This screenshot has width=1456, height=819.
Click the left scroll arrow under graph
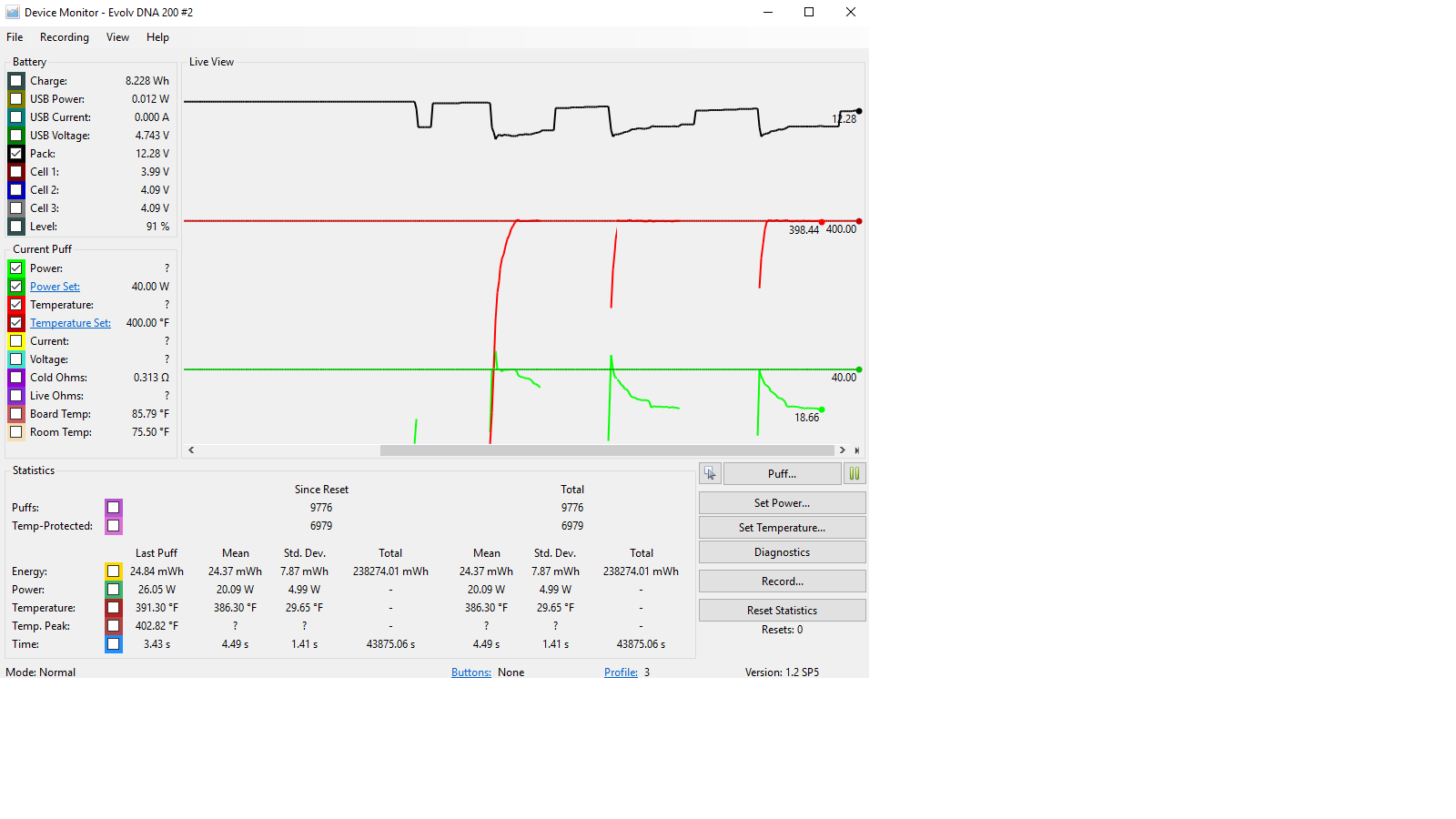tap(191, 450)
